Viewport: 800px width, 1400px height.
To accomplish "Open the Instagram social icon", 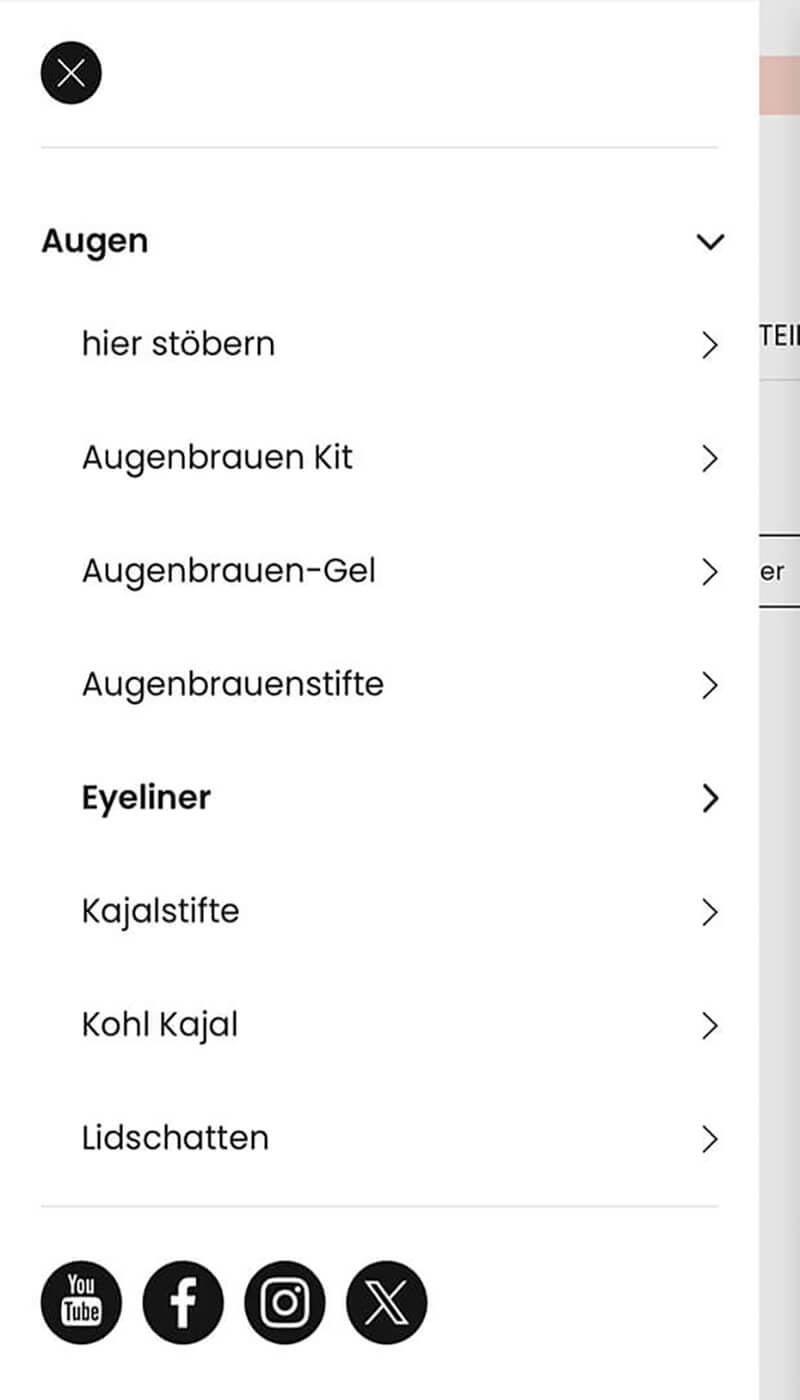I will pyautogui.click(x=285, y=1302).
